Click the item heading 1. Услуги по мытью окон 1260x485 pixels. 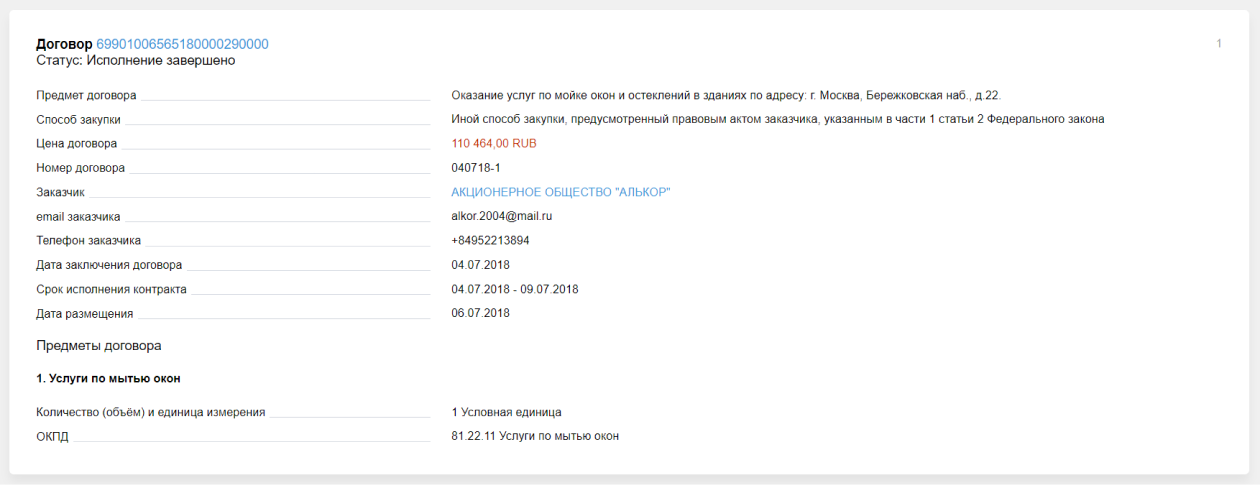(x=108, y=379)
